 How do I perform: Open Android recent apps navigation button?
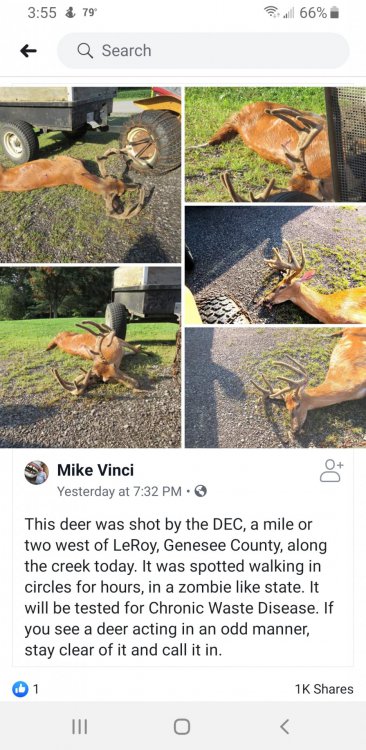click(79, 727)
